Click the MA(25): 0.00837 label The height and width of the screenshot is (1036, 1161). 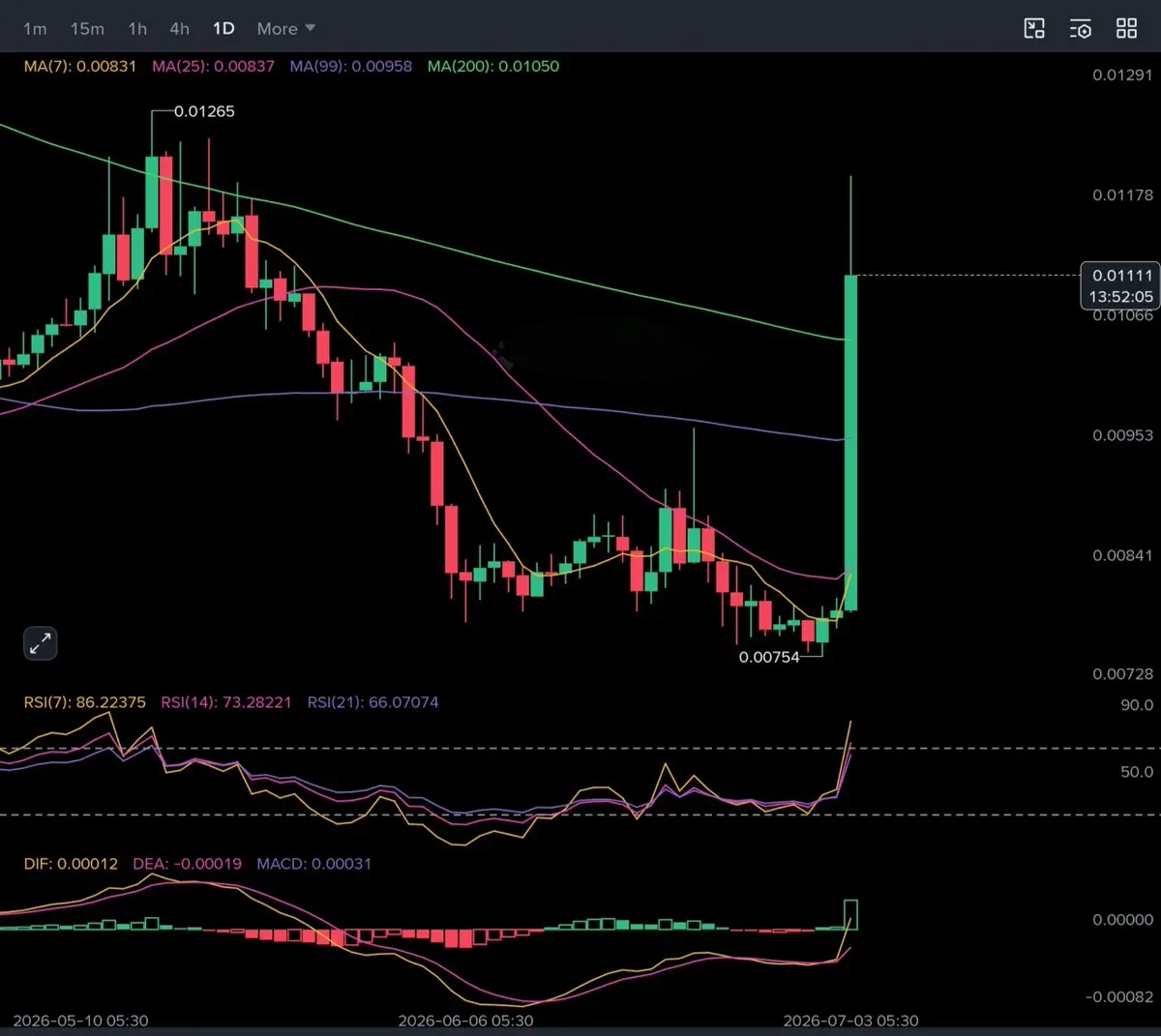(x=213, y=67)
